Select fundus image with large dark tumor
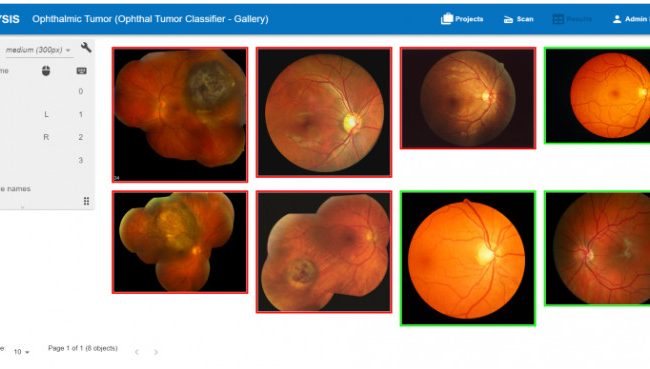Image resolution: width=650 pixels, height=369 pixels. tap(180, 114)
